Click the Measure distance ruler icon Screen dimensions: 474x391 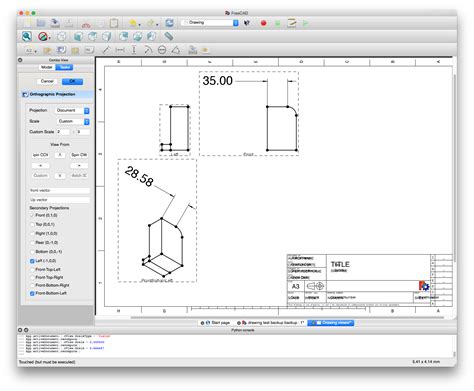click(x=169, y=36)
